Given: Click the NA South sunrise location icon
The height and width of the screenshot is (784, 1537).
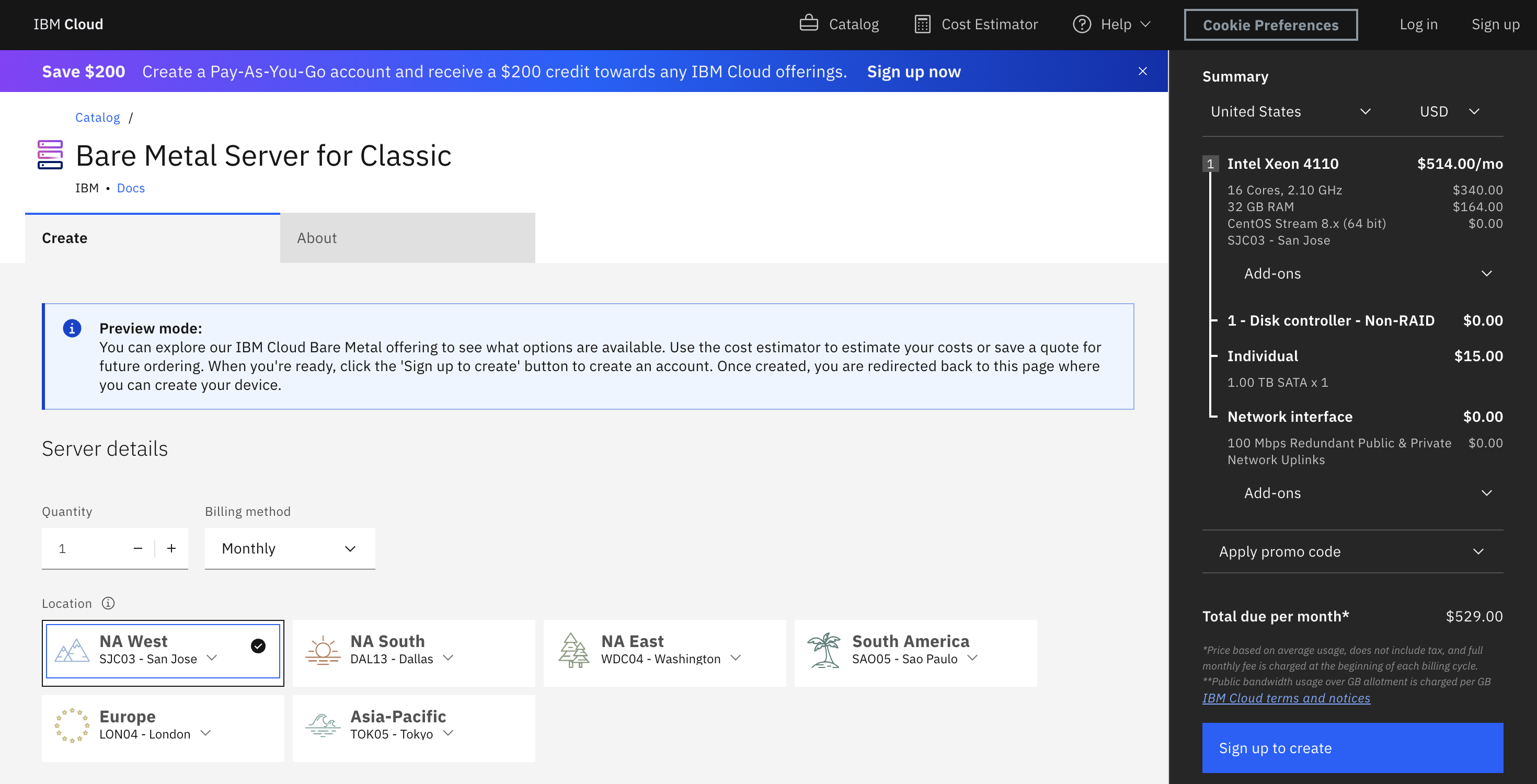Looking at the screenshot, I should (x=322, y=648).
